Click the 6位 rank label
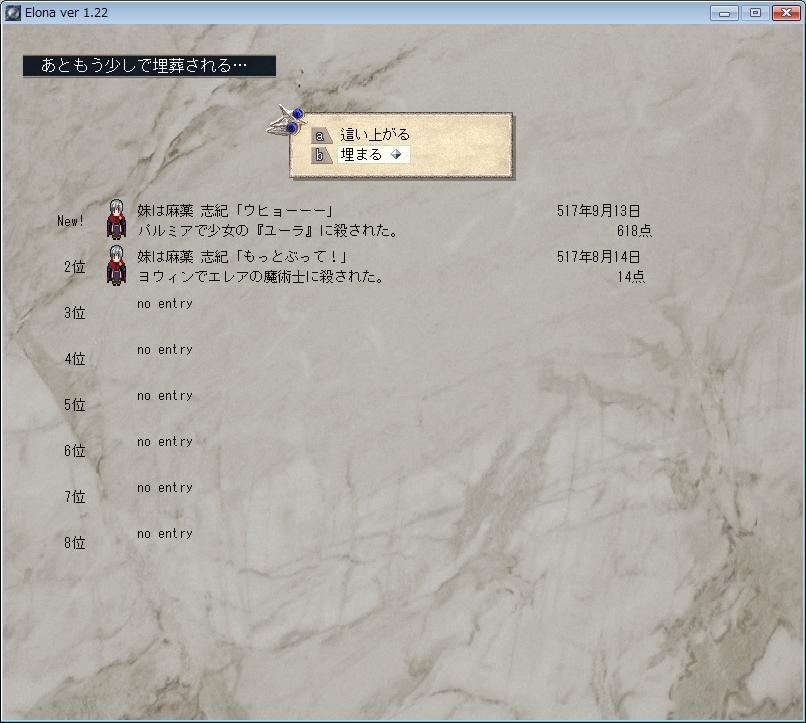This screenshot has width=806, height=723. click(75, 451)
